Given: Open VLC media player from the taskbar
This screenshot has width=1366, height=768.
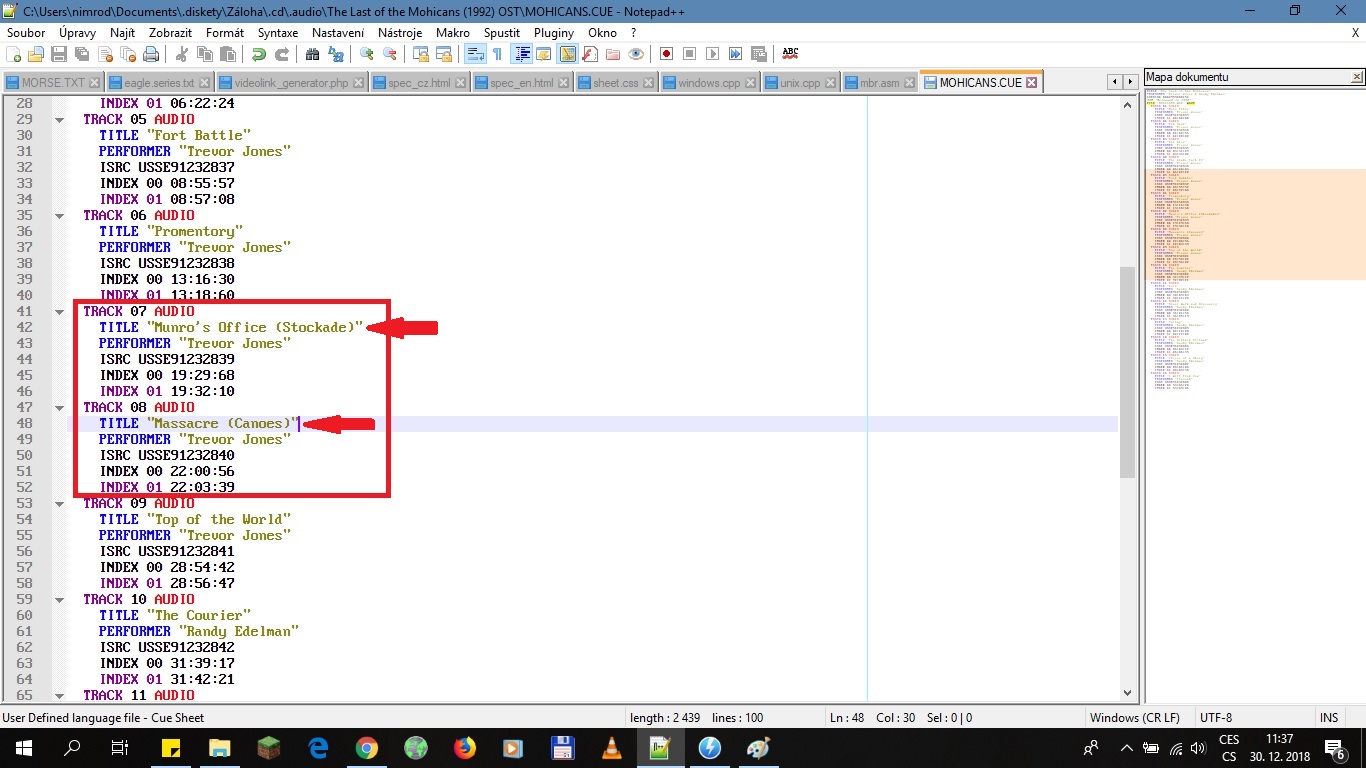Looking at the screenshot, I should click(x=611, y=747).
